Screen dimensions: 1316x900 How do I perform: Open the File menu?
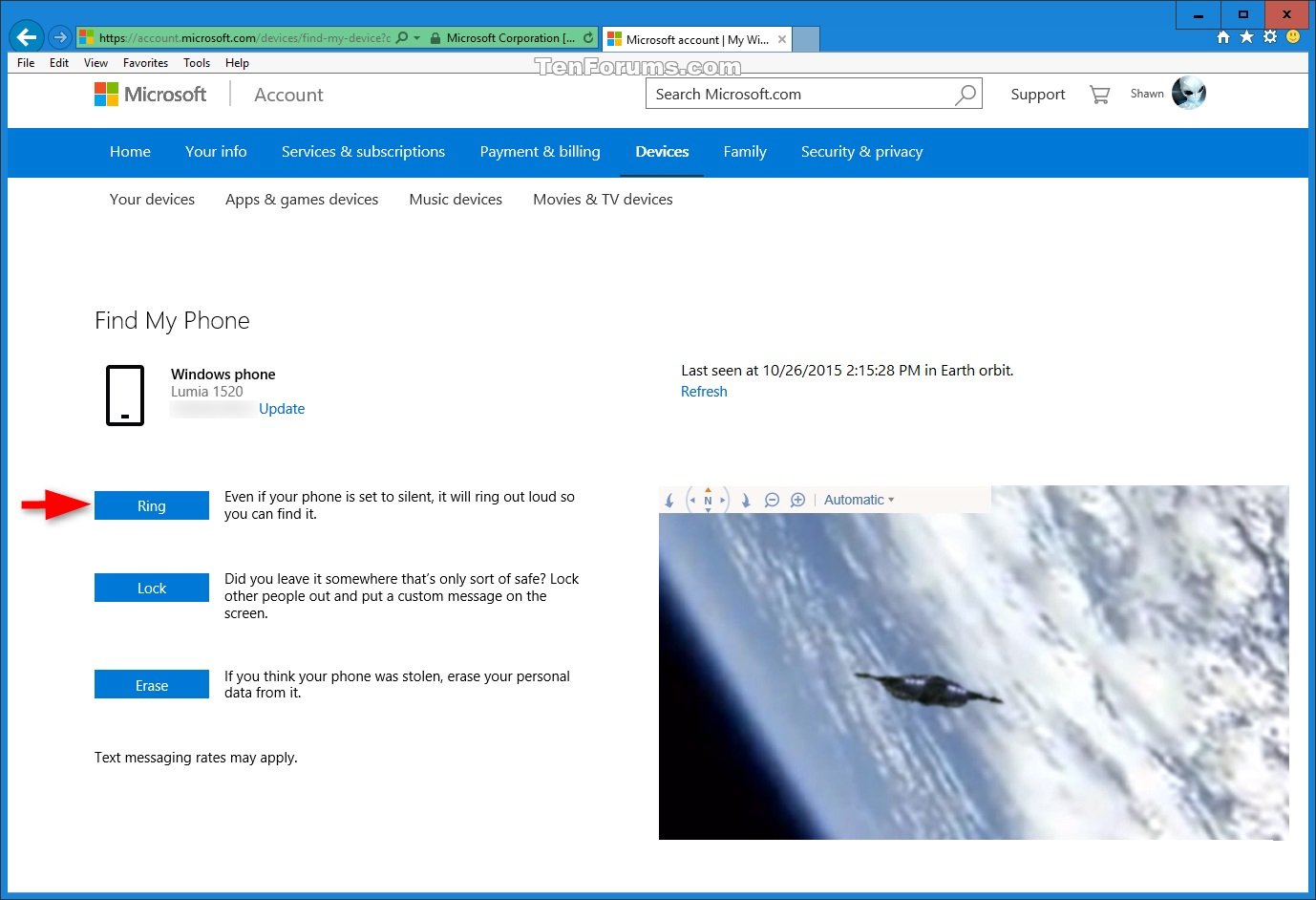(x=26, y=63)
